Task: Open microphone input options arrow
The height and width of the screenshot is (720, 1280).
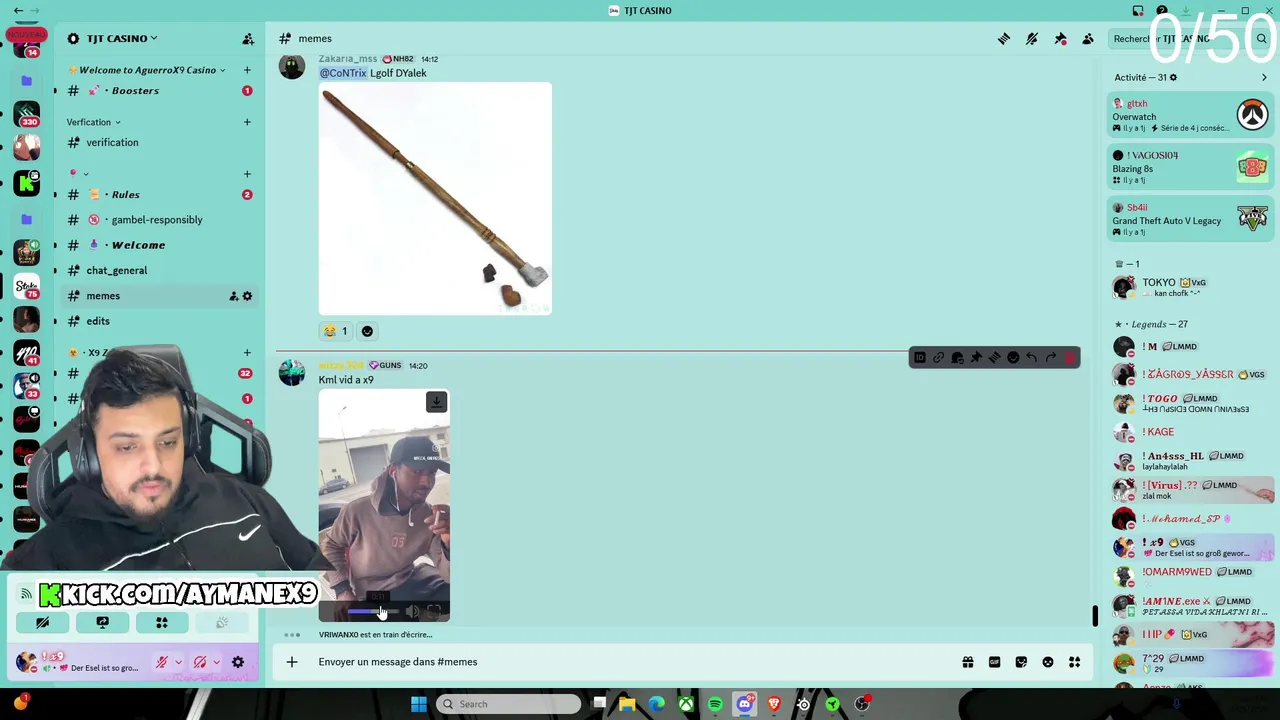Action: pyautogui.click(x=178, y=662)
